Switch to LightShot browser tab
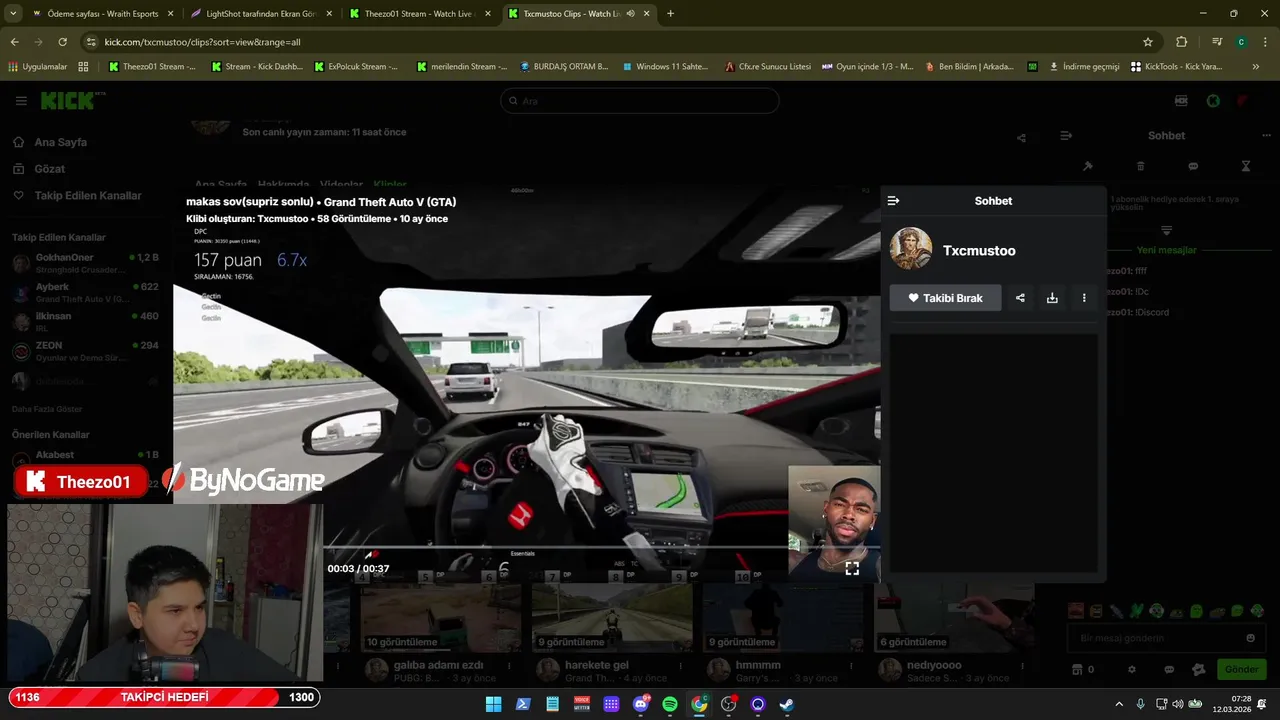This screenshot has height=720, width=1280. (x=260, y=14)
